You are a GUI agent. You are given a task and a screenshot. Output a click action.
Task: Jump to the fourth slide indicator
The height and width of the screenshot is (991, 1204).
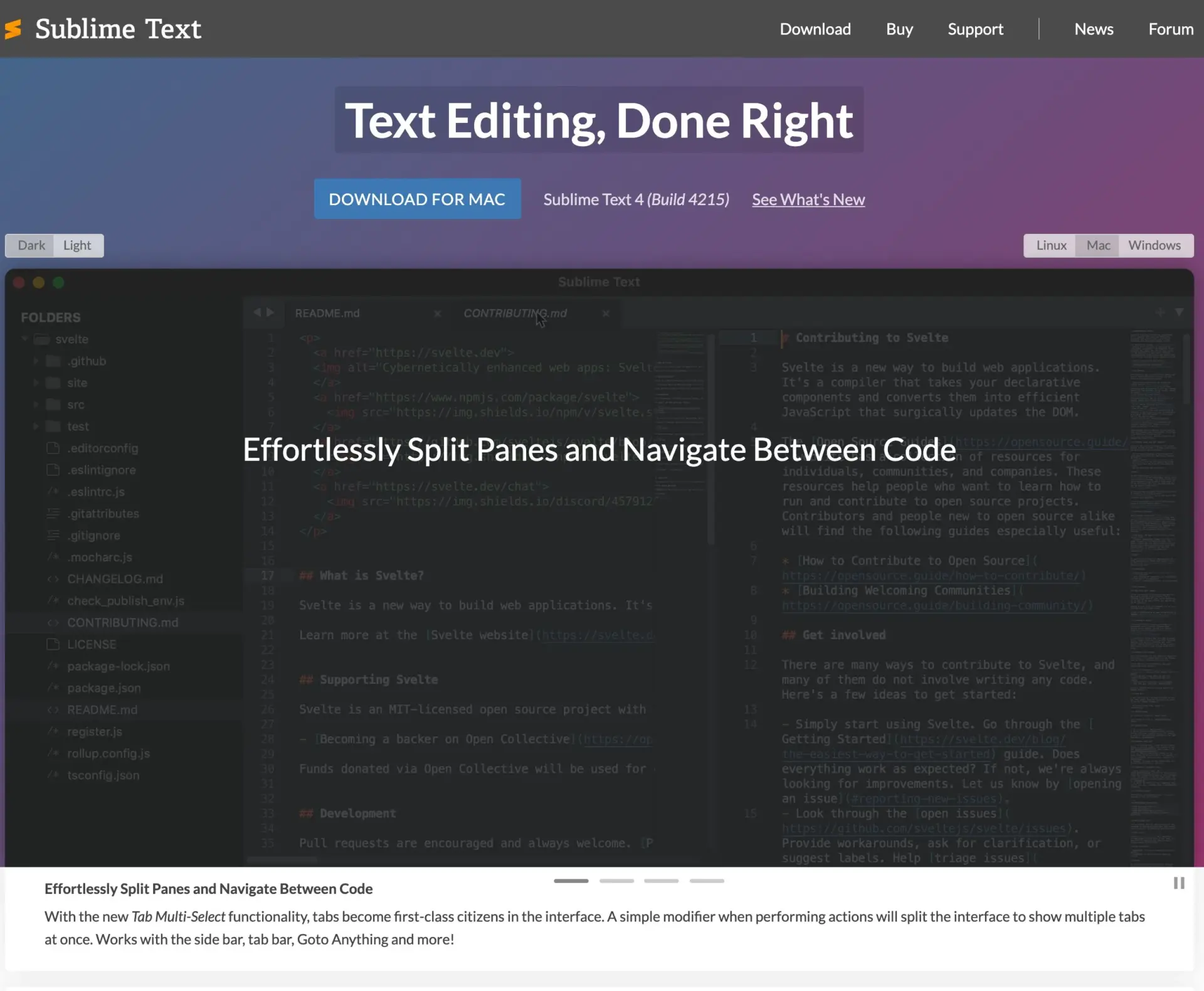pyautogui.click(x=707, y=881)
